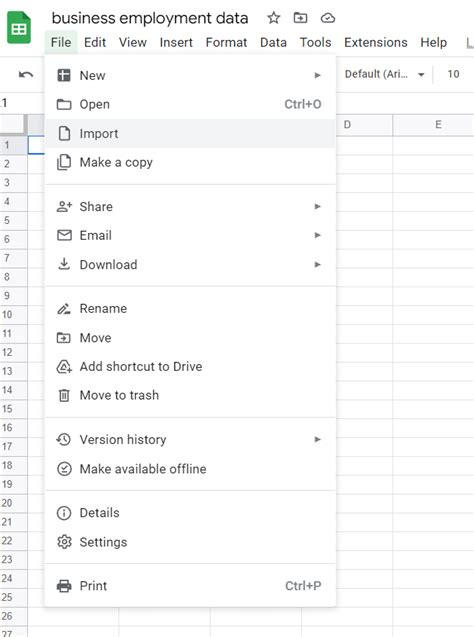Choose Import from the File menu
This screenshot has height=637, width=474.
click(x=190, y=133)
